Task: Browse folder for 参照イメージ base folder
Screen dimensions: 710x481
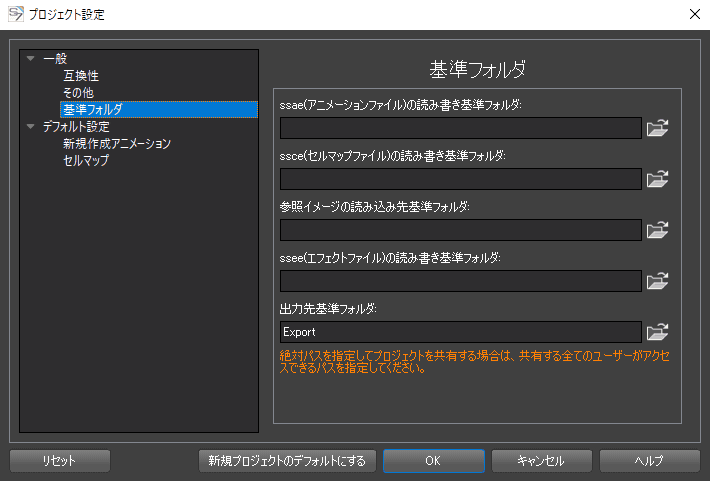Action: point(657,230)
